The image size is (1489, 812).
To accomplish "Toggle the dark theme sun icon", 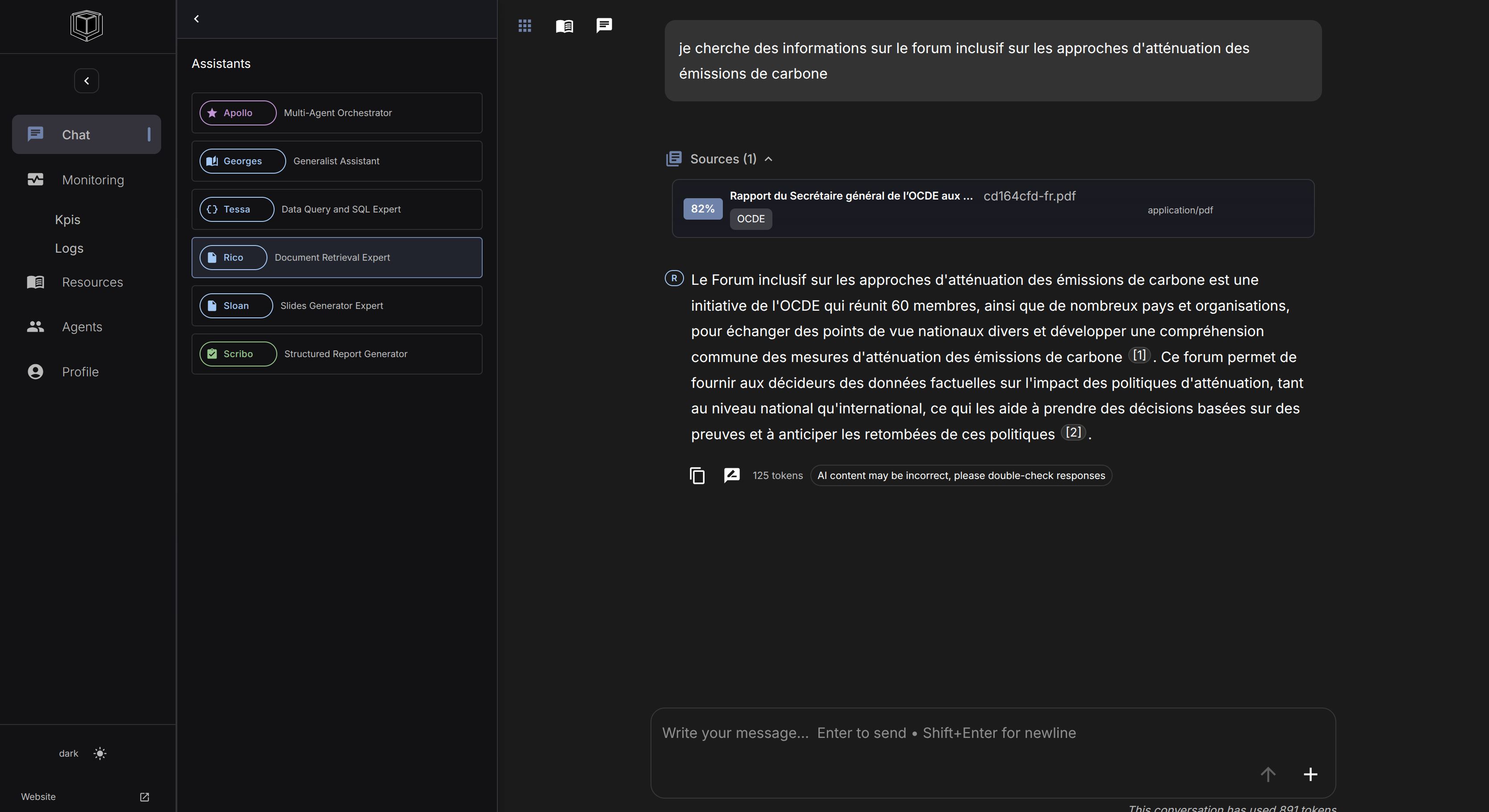I will pyautogui.click(x=100, y=753).
